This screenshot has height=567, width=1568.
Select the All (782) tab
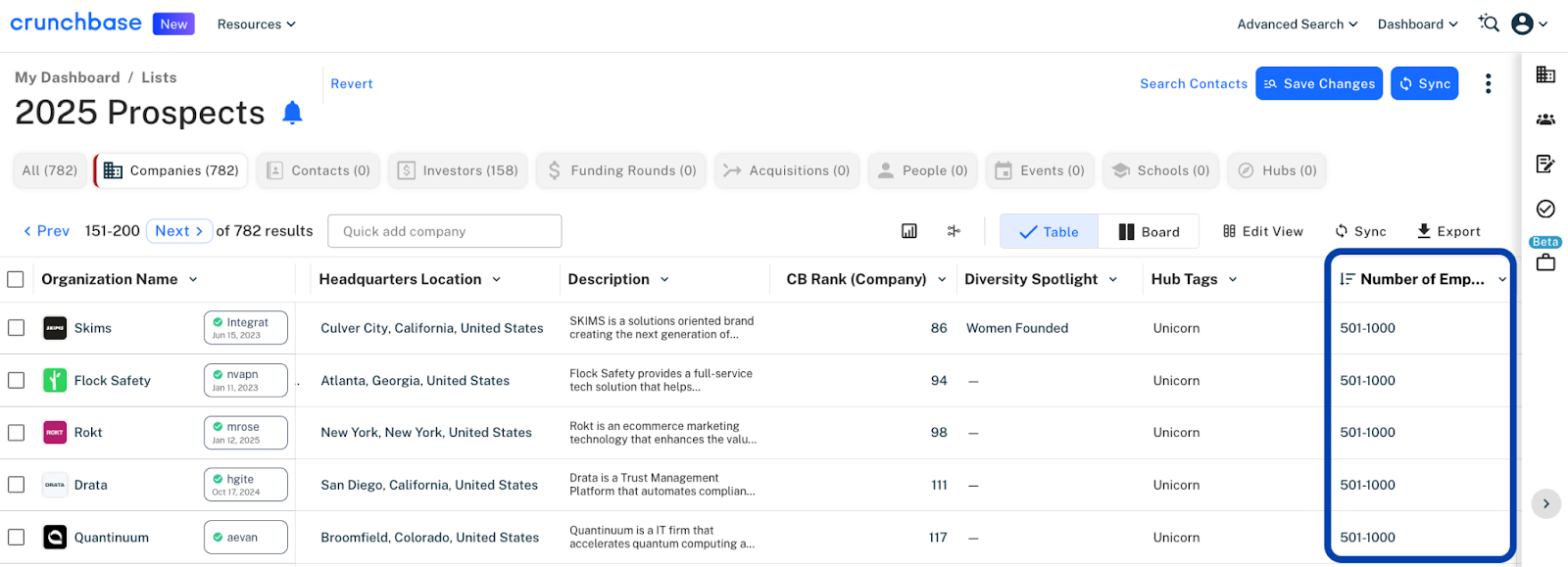[50, 170]
